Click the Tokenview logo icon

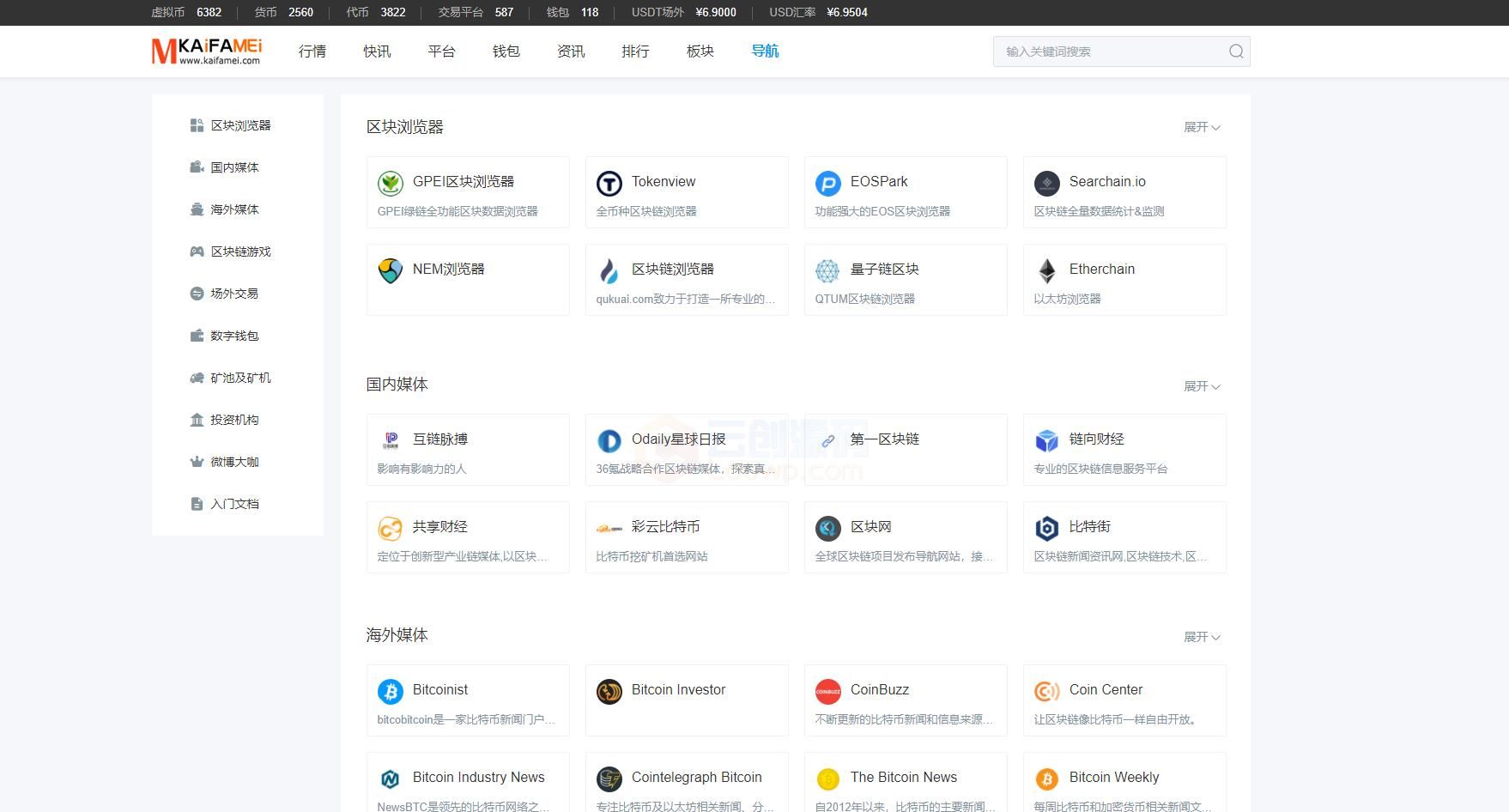click(609, 183)
